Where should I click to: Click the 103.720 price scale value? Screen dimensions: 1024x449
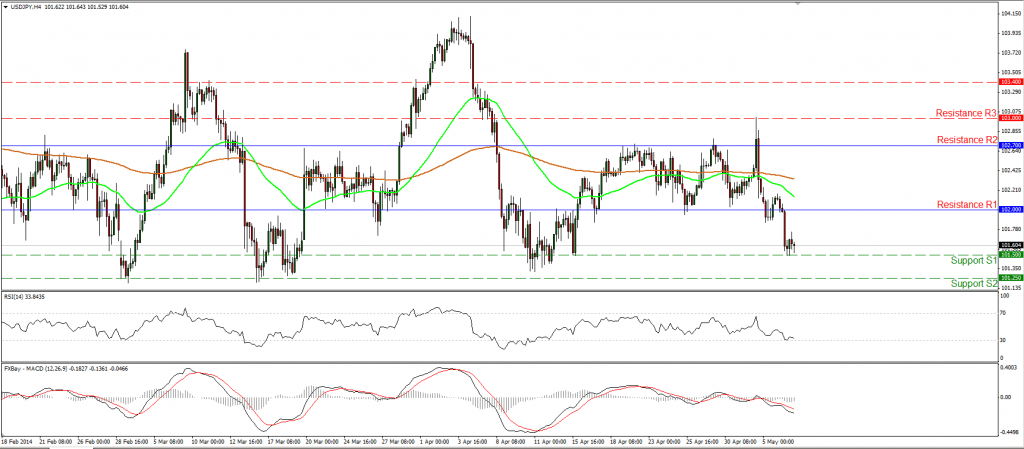tap(1010, 52)
